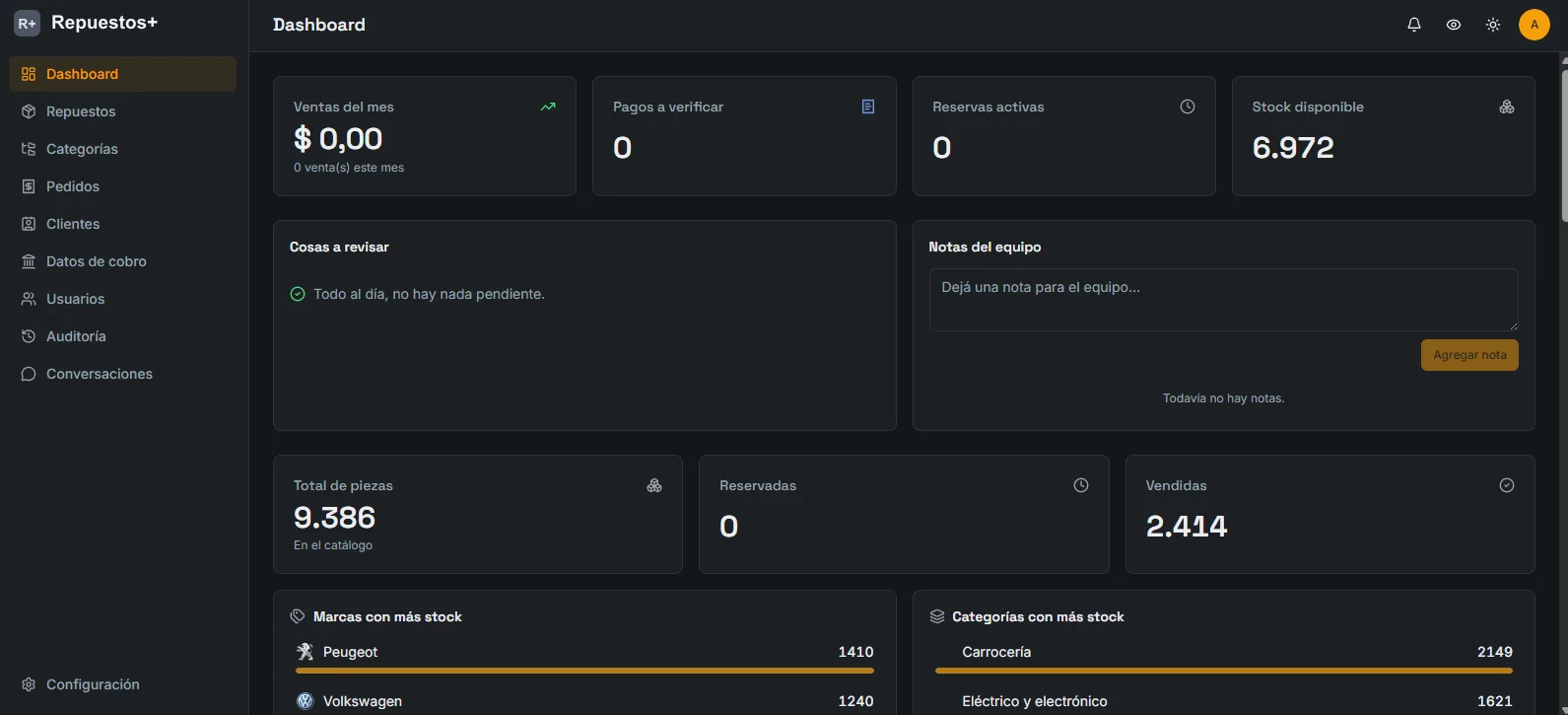Open Datos de cobro page
The image size is (1568, 715).
click(123, 261)
